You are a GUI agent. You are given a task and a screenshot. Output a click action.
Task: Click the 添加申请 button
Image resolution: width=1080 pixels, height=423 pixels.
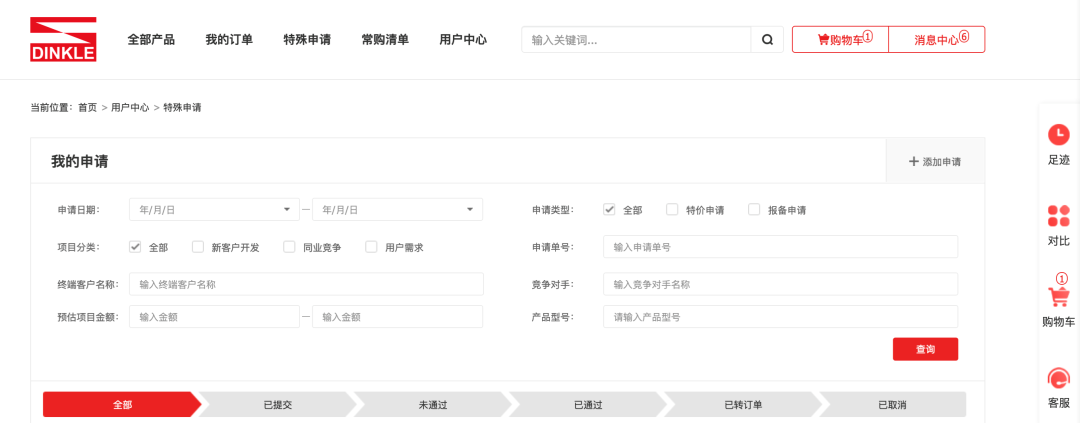[935, 162]
